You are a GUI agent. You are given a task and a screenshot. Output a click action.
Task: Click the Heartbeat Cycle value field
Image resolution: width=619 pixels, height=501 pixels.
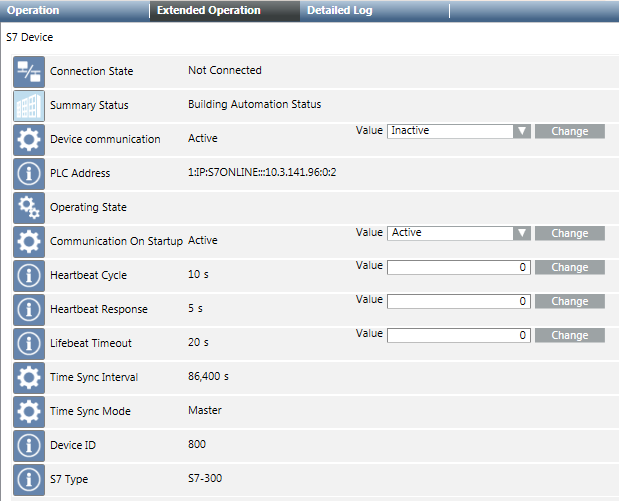459,267
